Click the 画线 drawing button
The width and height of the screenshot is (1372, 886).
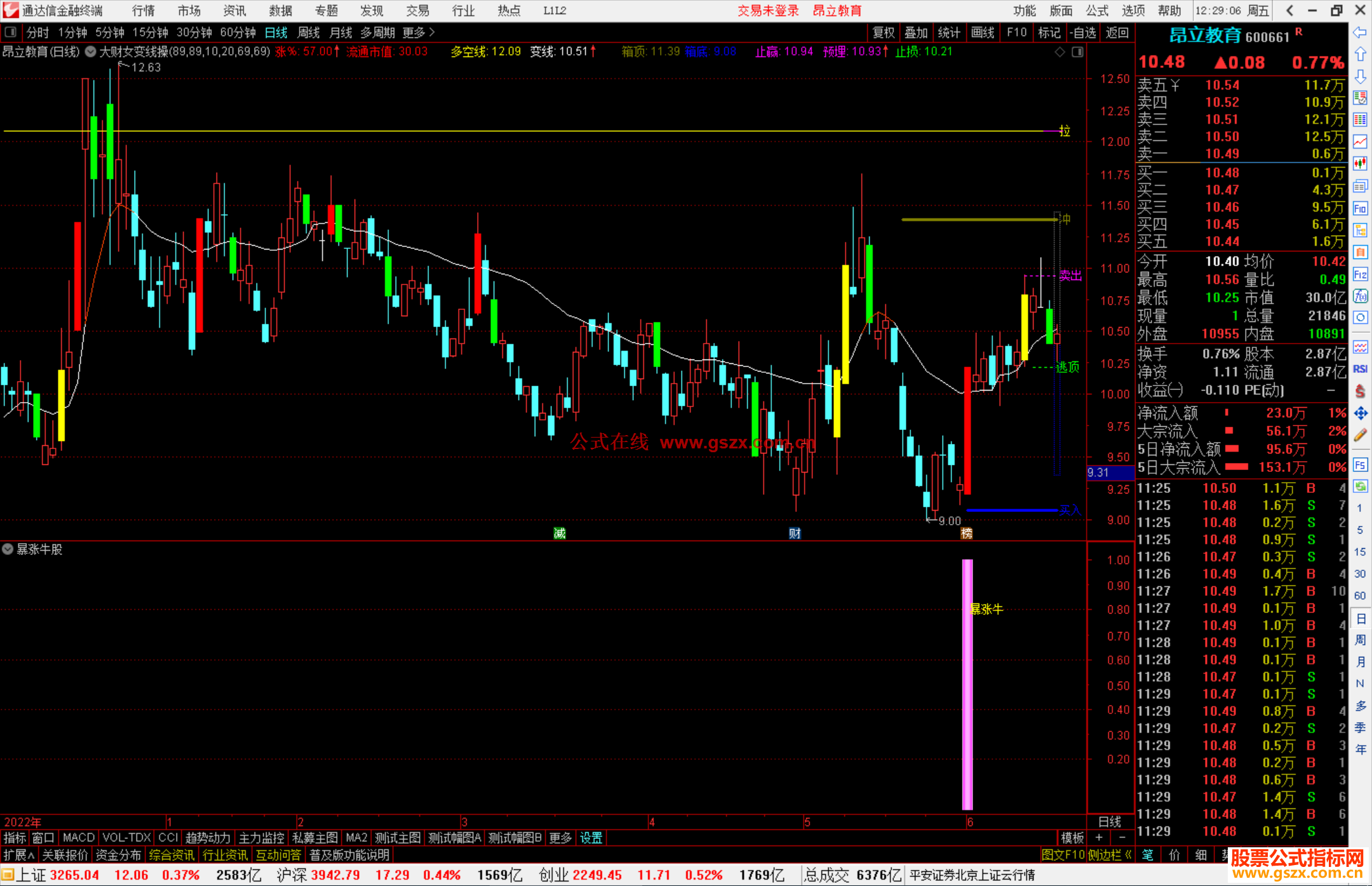[x=982, y=32]
